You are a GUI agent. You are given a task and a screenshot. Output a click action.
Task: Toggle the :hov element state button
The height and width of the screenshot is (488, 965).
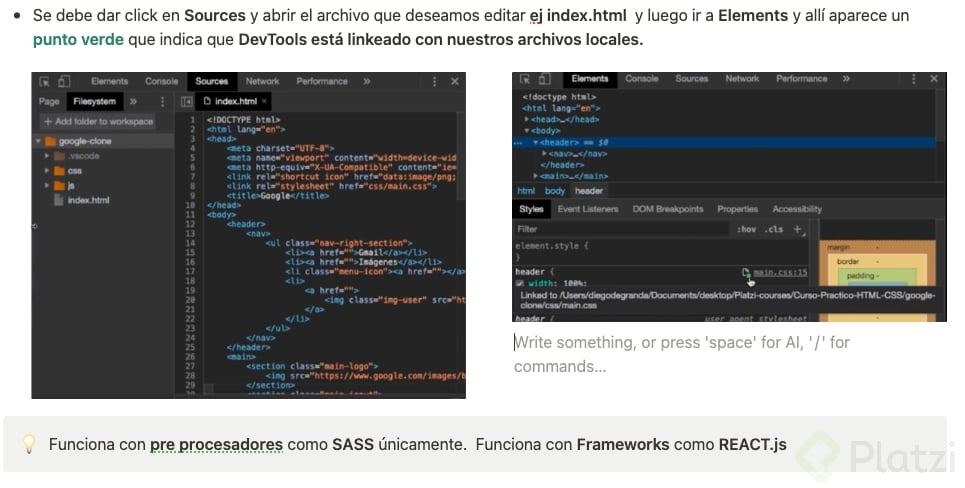click(747, 229)
